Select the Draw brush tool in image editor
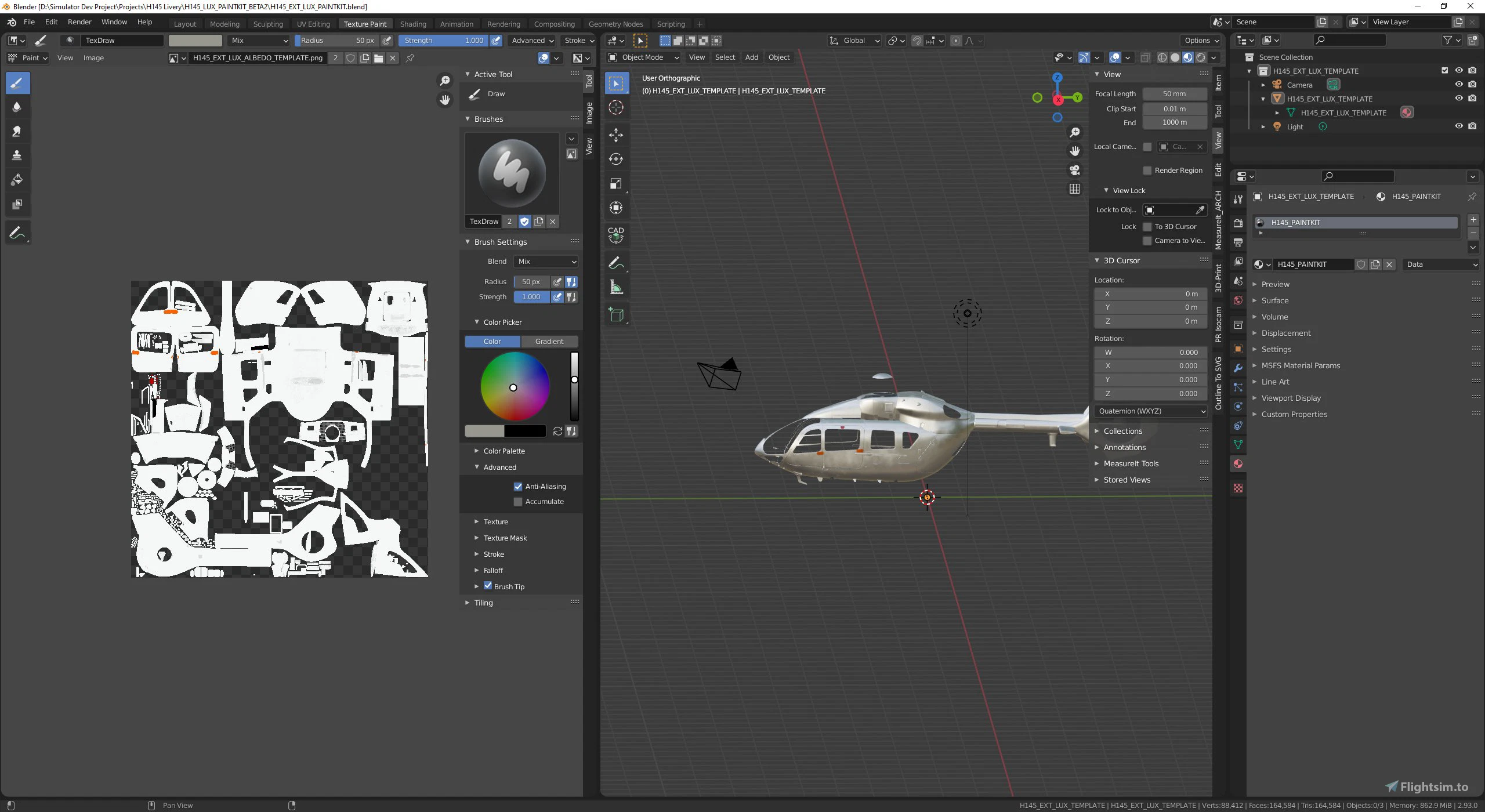Screen dimensions: 1485x812 17,83
